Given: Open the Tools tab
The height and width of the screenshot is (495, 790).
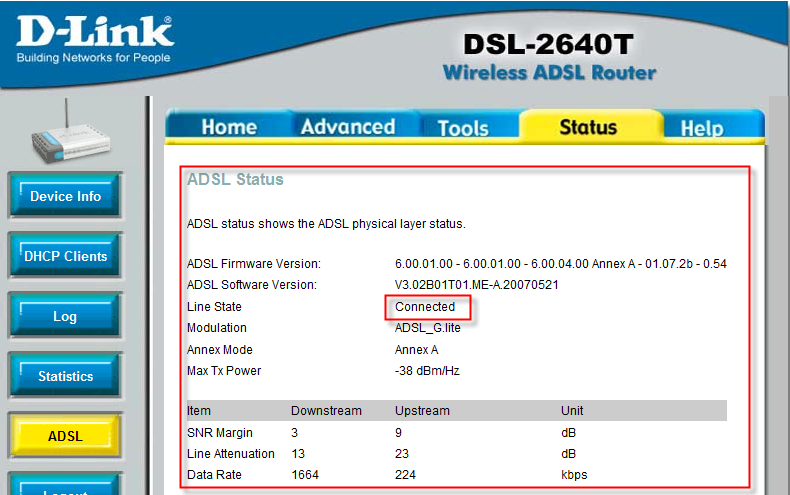Looking at the screenshot, I should [463, 128].
